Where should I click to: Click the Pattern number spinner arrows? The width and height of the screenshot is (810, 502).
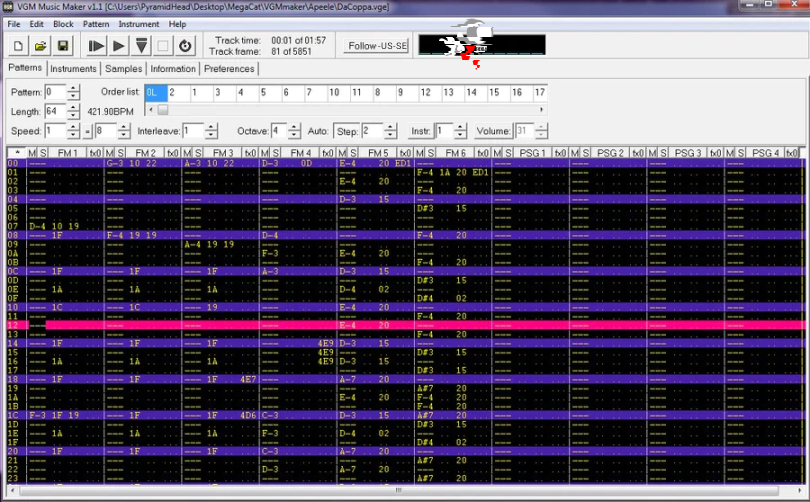pyautogui.click(x=74, y=92)
